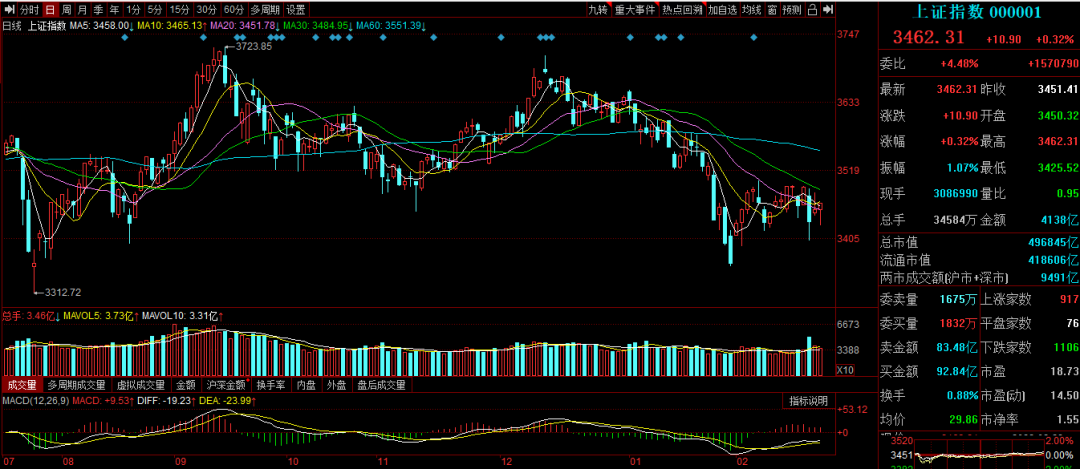
Task: Select the 换手率 turnover rate tab
Action: pyautogui.click(x=271, y=385)
